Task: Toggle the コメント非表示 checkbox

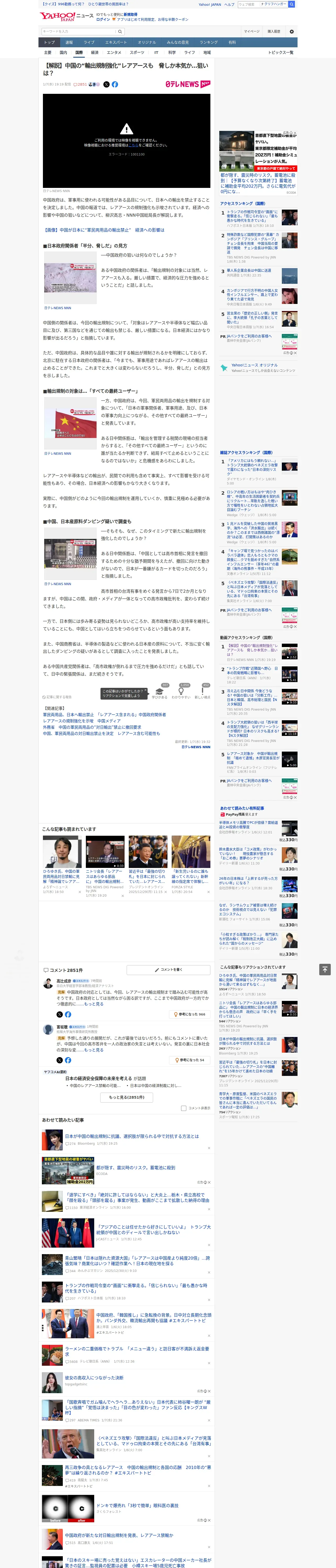Action: tap(183, 1108)
